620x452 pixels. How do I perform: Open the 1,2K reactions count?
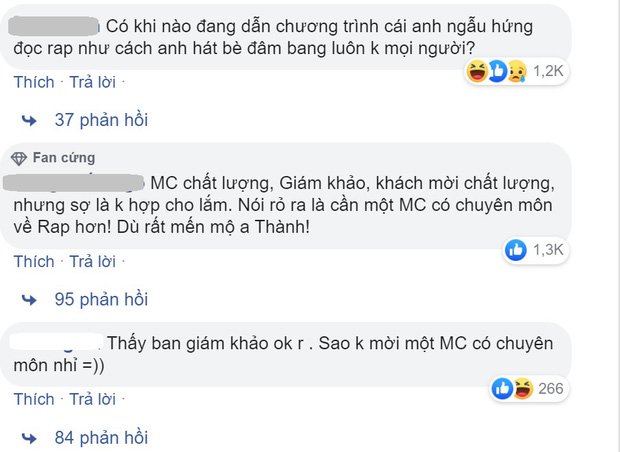pyautogui.click(x=550, y=72)
